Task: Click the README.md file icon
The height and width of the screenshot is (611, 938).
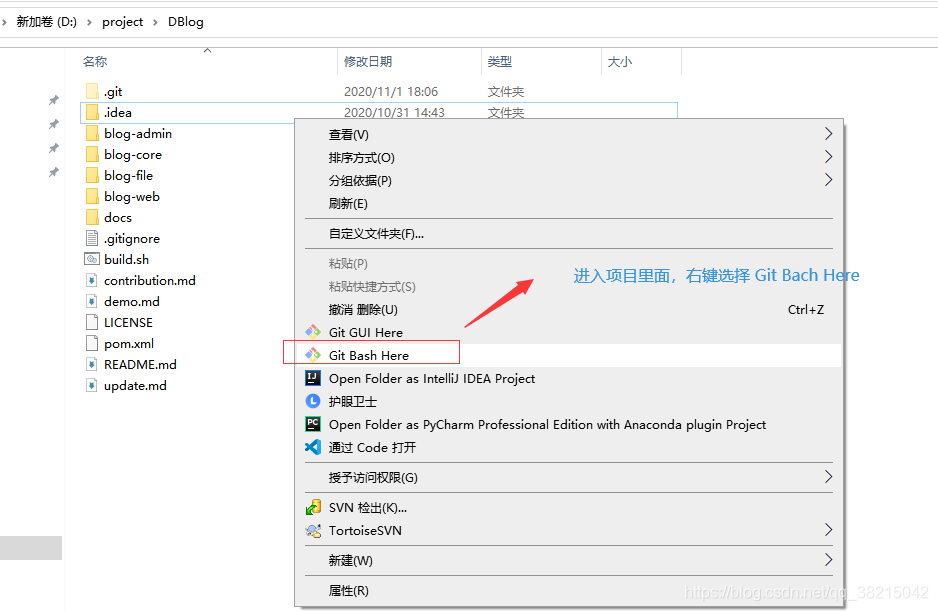Action: click(92, 364)
